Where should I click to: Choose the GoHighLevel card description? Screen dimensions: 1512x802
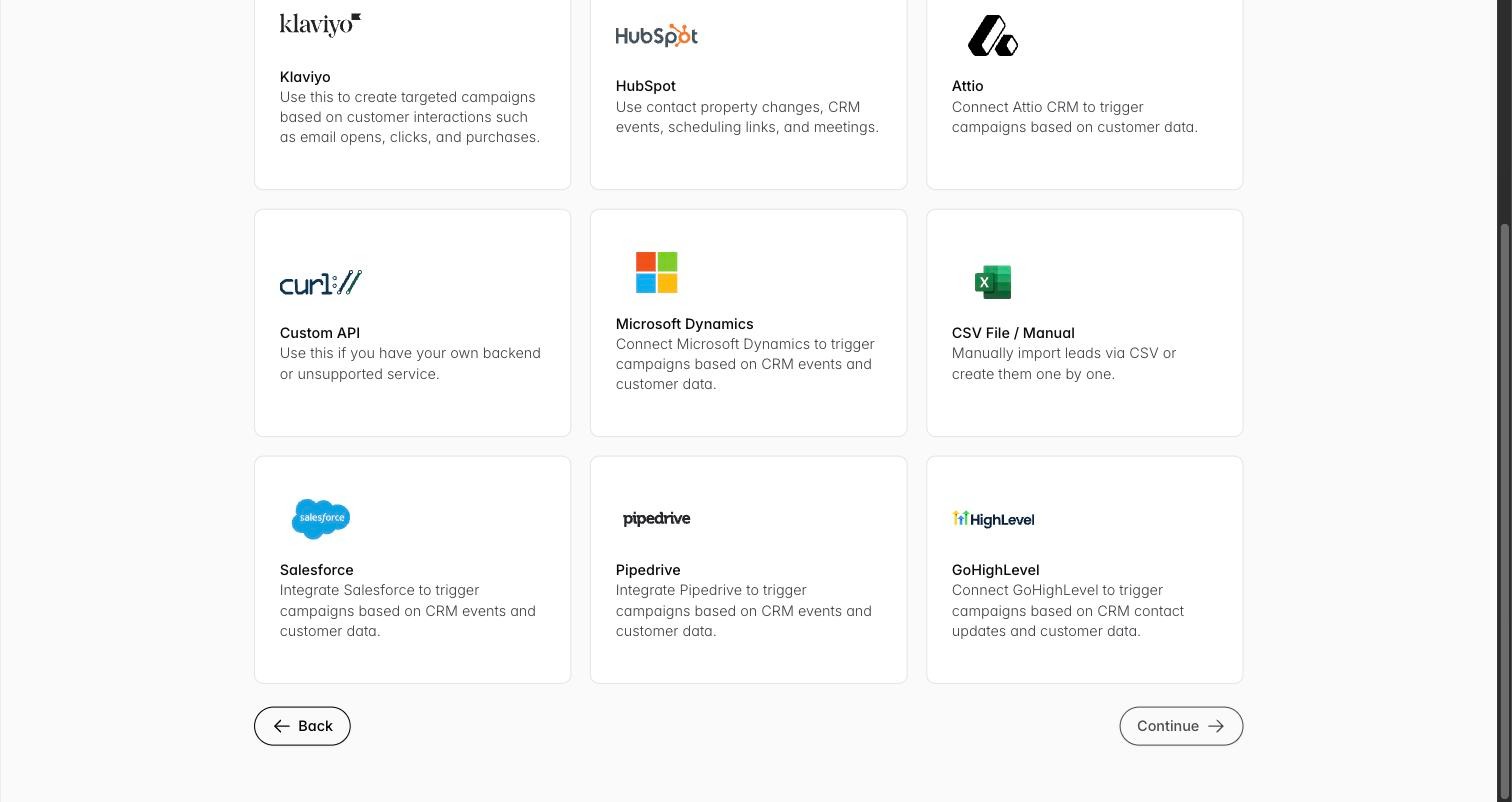tap(1068, 611)
